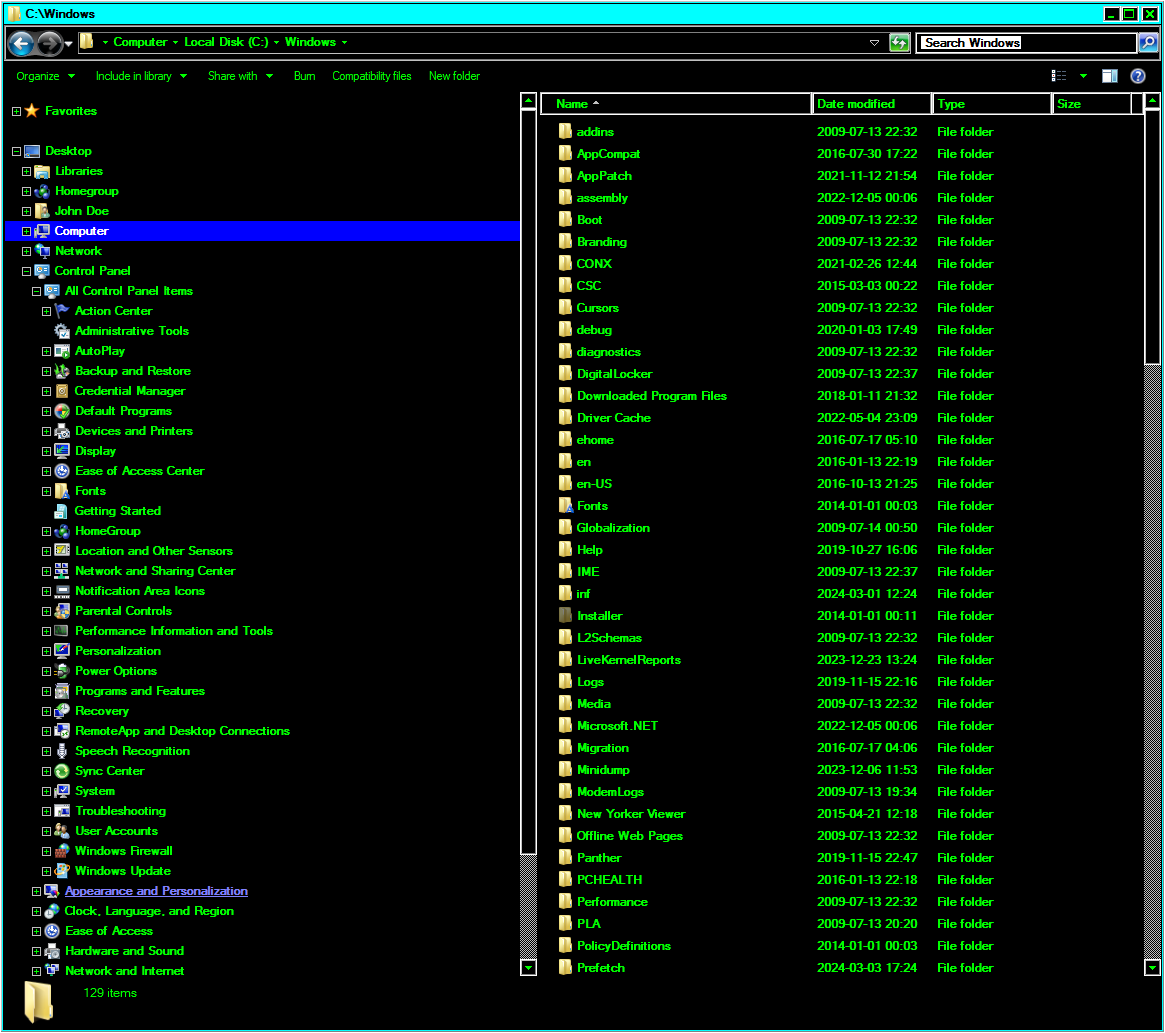Expand the Computer node
Image resolution: width=1165 pixels, height=1033 pixels.
[x=26, y=231]
